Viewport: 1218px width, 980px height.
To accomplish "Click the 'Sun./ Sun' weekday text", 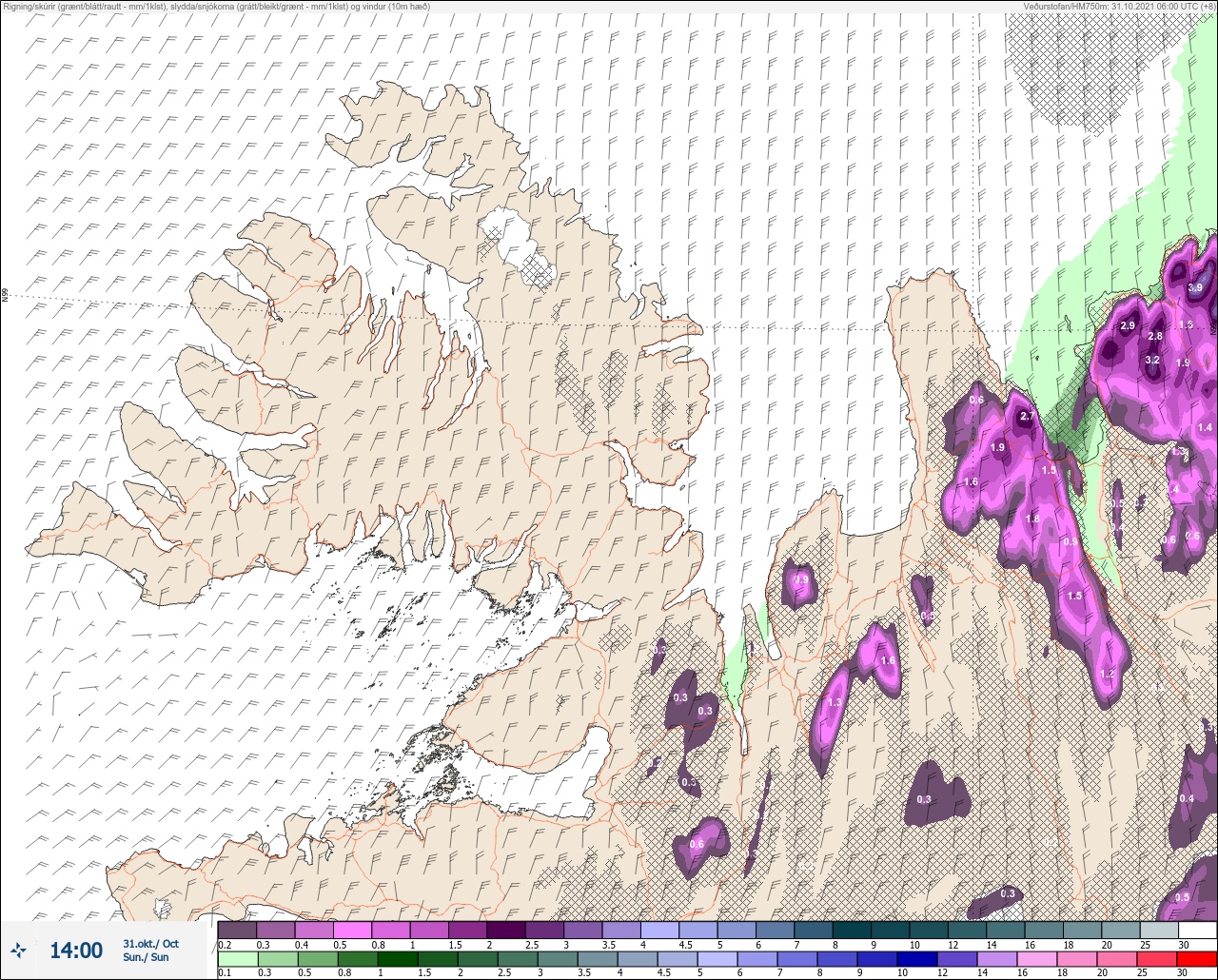I will pos(147,957).
